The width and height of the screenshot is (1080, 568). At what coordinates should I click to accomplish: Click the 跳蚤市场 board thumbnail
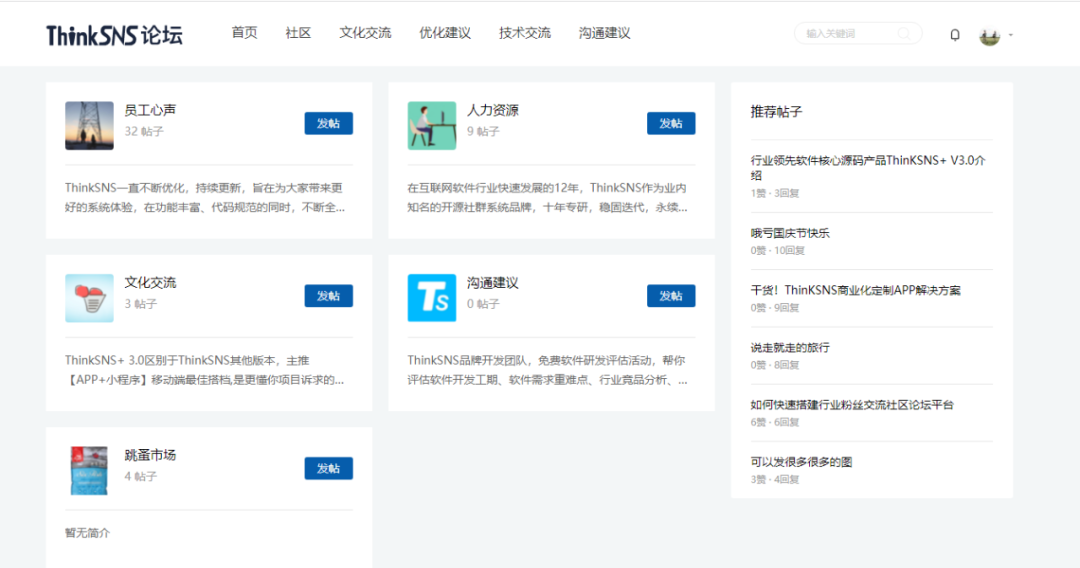90,471
